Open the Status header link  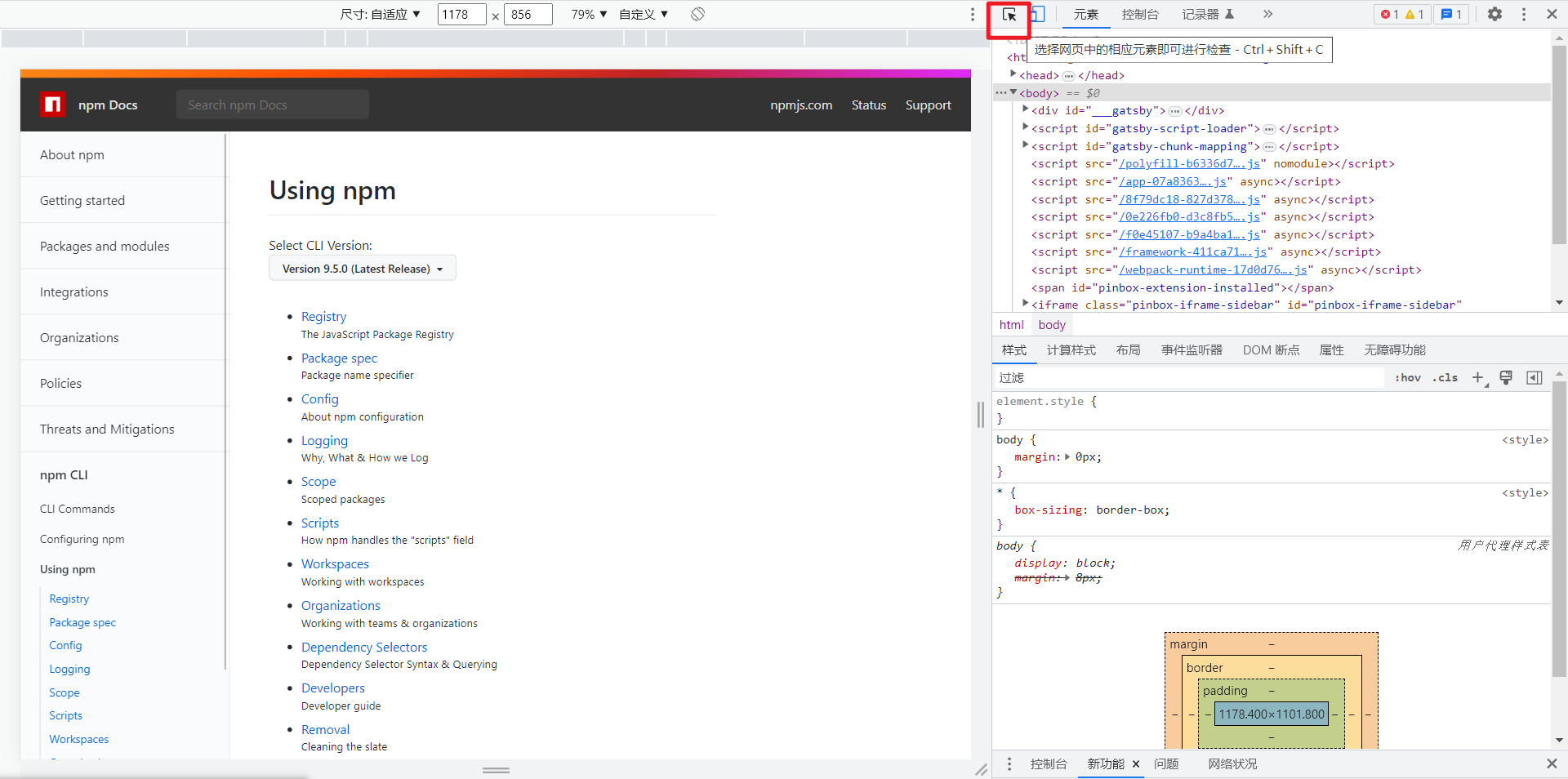click(869, 105)
